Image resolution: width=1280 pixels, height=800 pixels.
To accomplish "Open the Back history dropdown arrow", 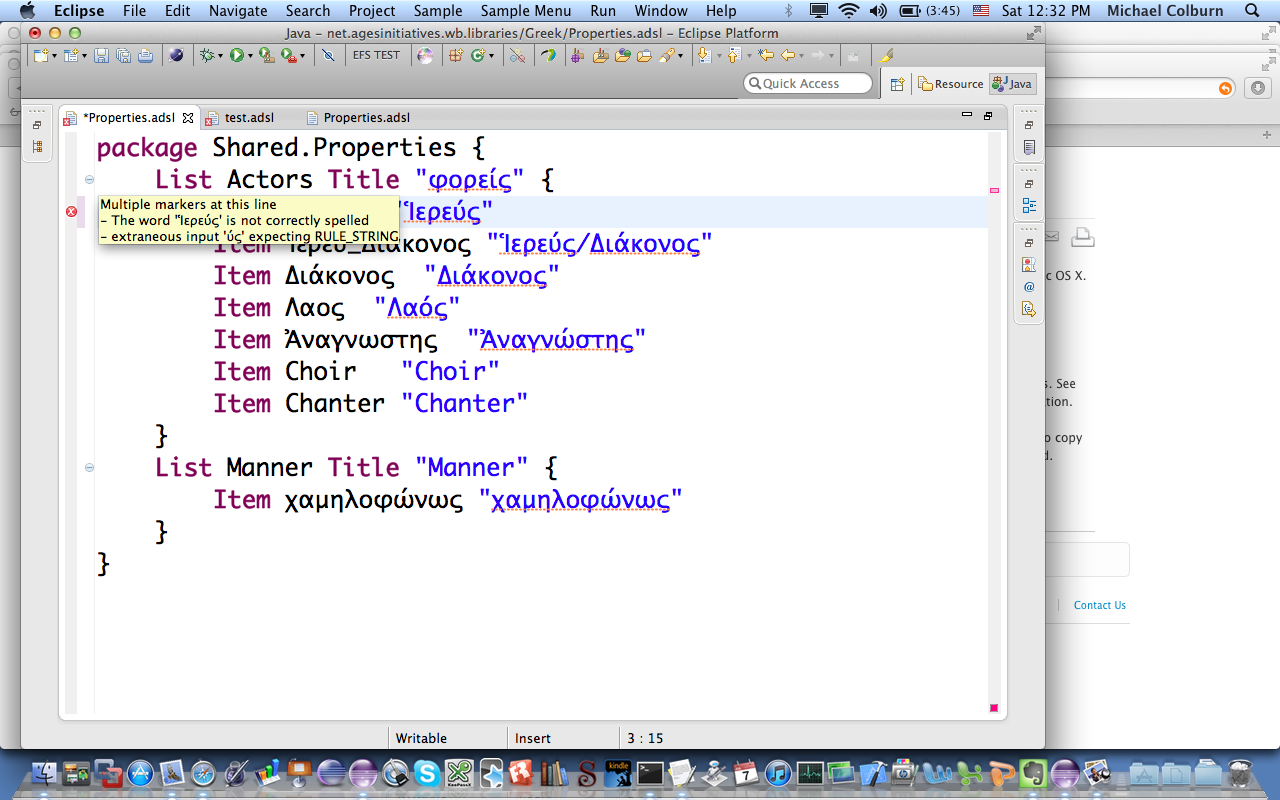I will tap(801, 56).
